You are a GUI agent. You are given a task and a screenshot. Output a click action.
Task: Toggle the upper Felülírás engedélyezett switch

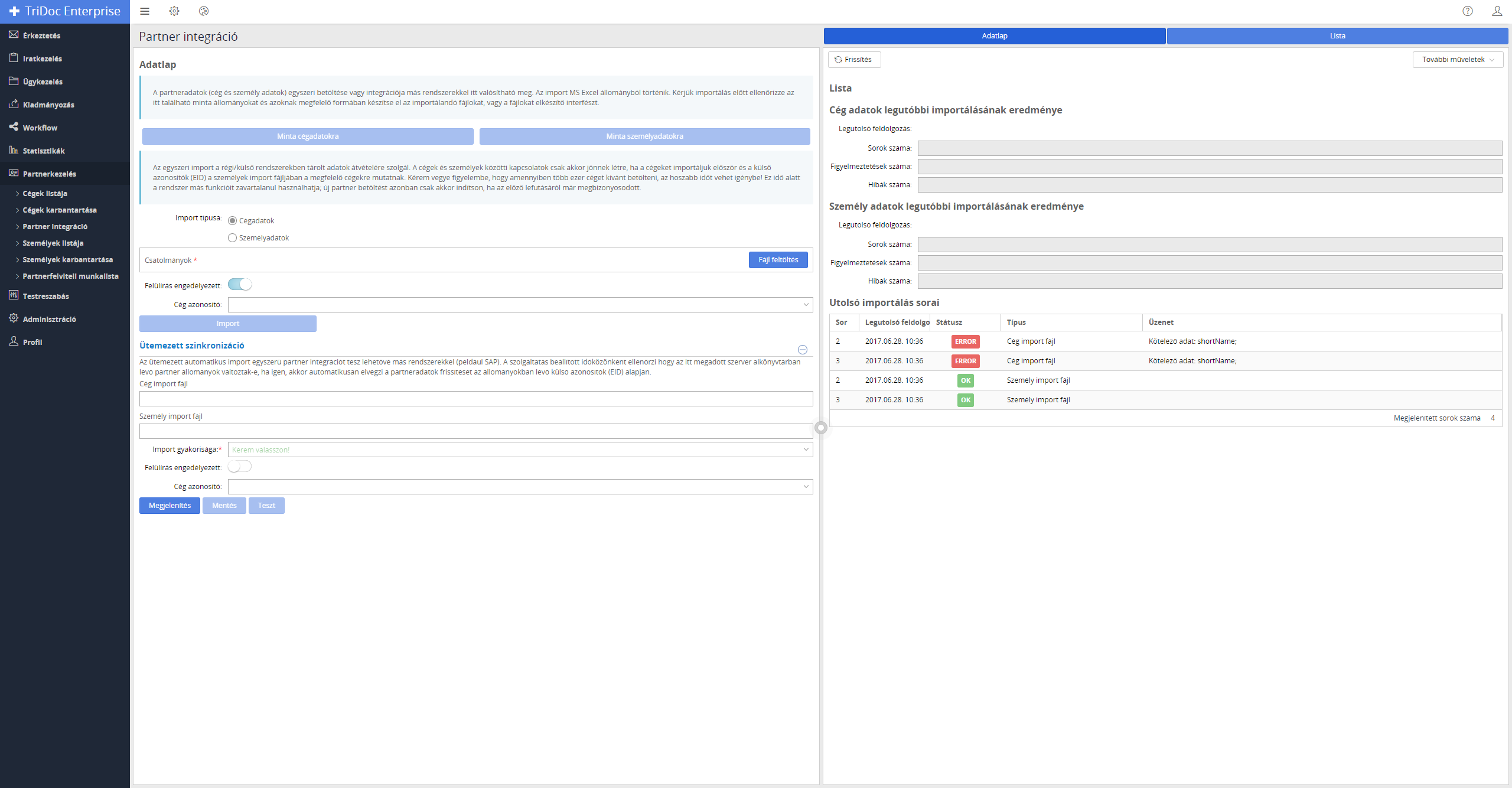coord(240,285)
